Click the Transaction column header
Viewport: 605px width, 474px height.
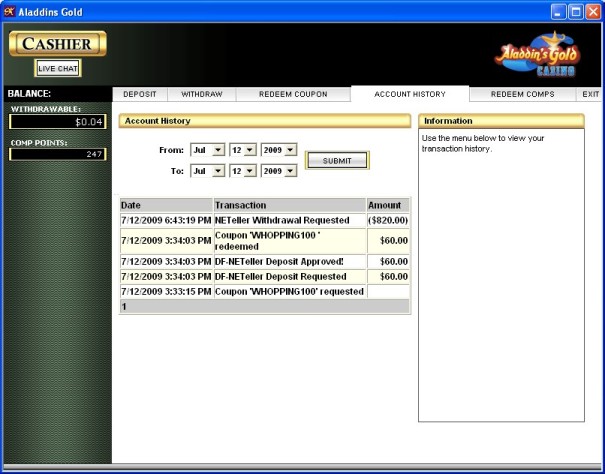pyautogui.click(x=290, y=205)
